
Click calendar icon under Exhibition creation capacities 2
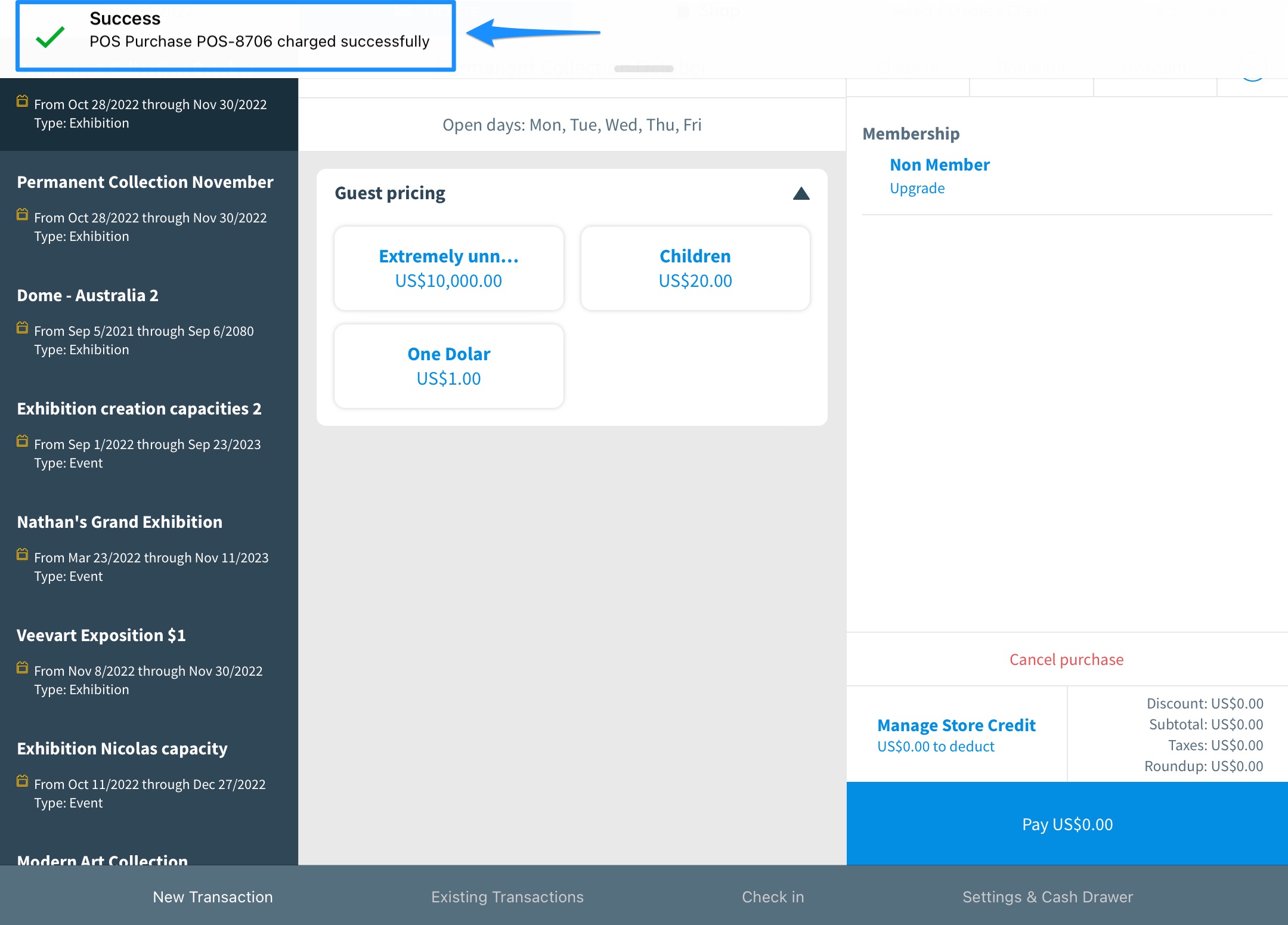pos(22,441)
